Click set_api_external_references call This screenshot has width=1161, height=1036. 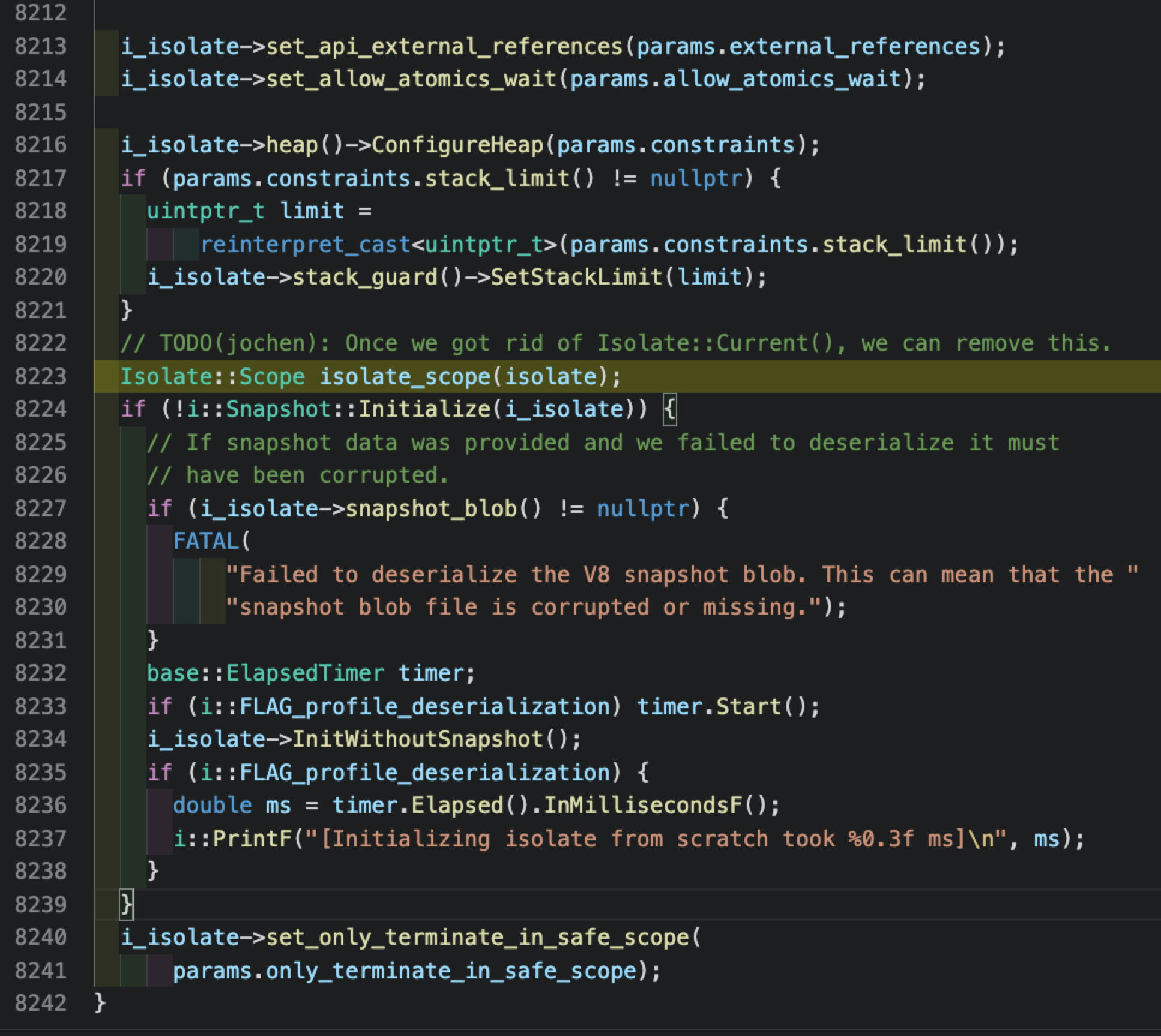click(444, 46)
